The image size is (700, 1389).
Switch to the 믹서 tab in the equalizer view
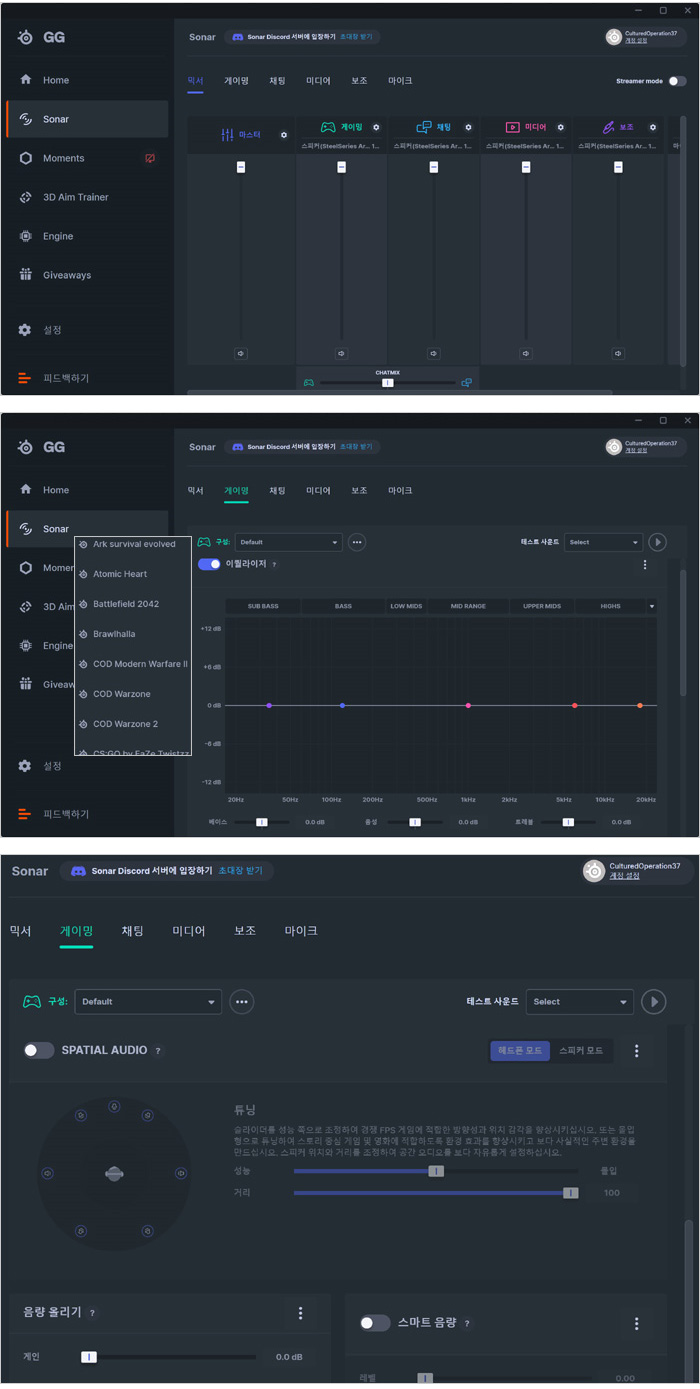tap(195, 491)
